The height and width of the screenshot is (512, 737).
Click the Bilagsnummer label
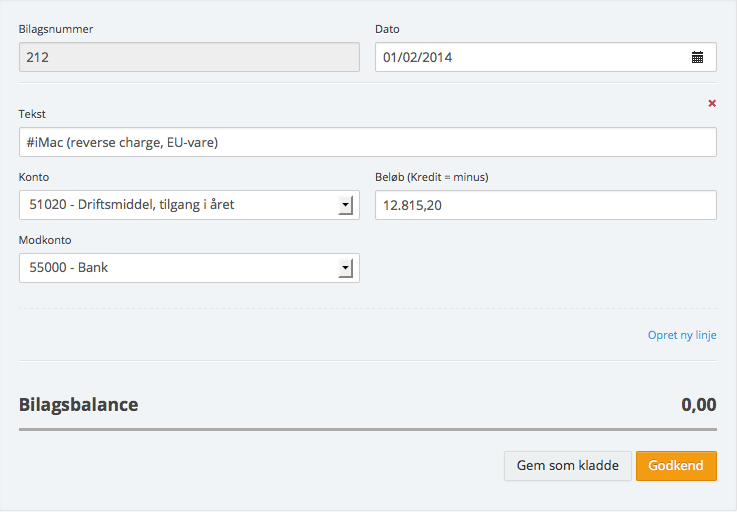click(x=55, y=29)
